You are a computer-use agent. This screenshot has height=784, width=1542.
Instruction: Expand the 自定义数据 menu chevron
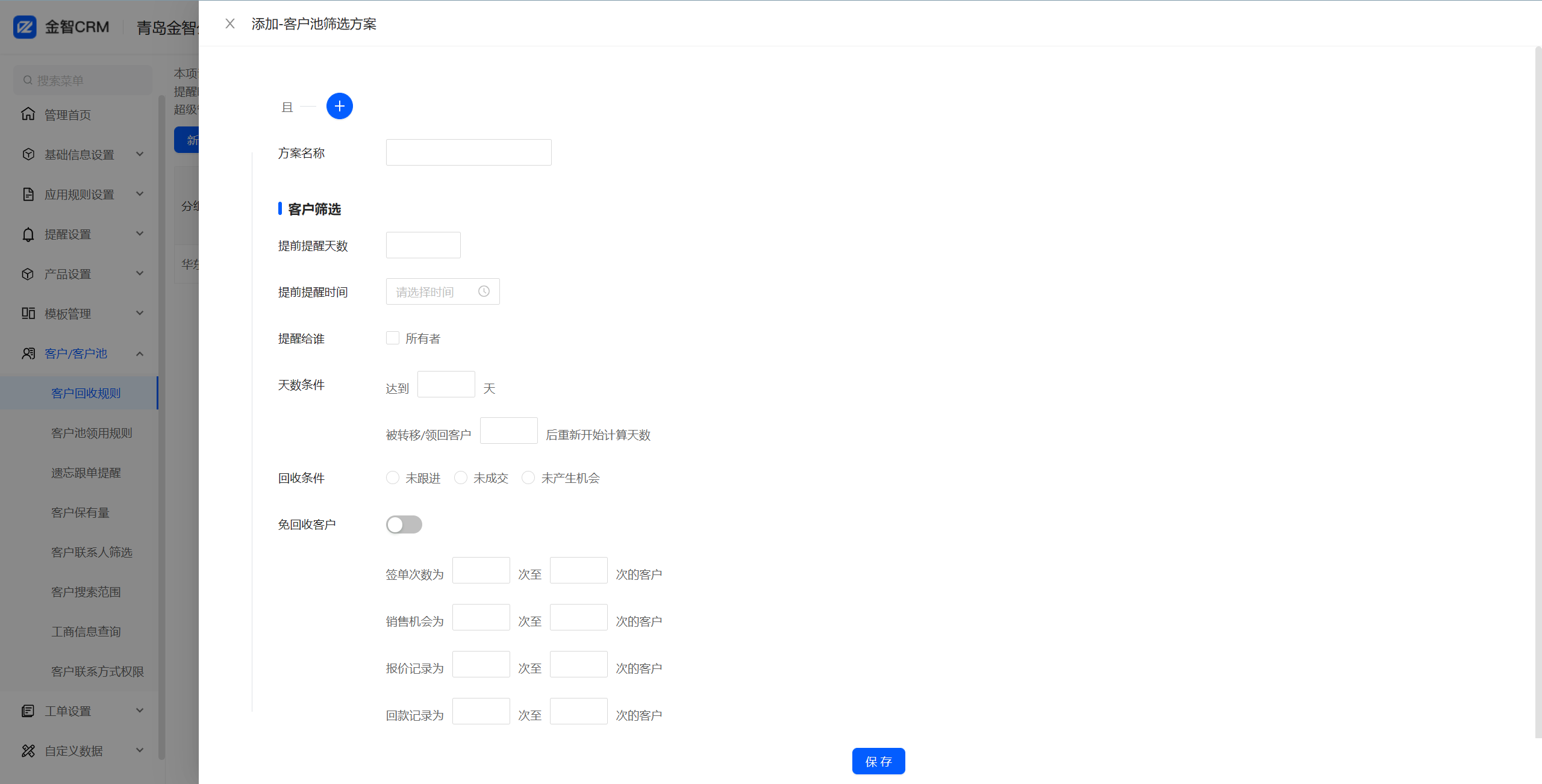click(140, 750)
